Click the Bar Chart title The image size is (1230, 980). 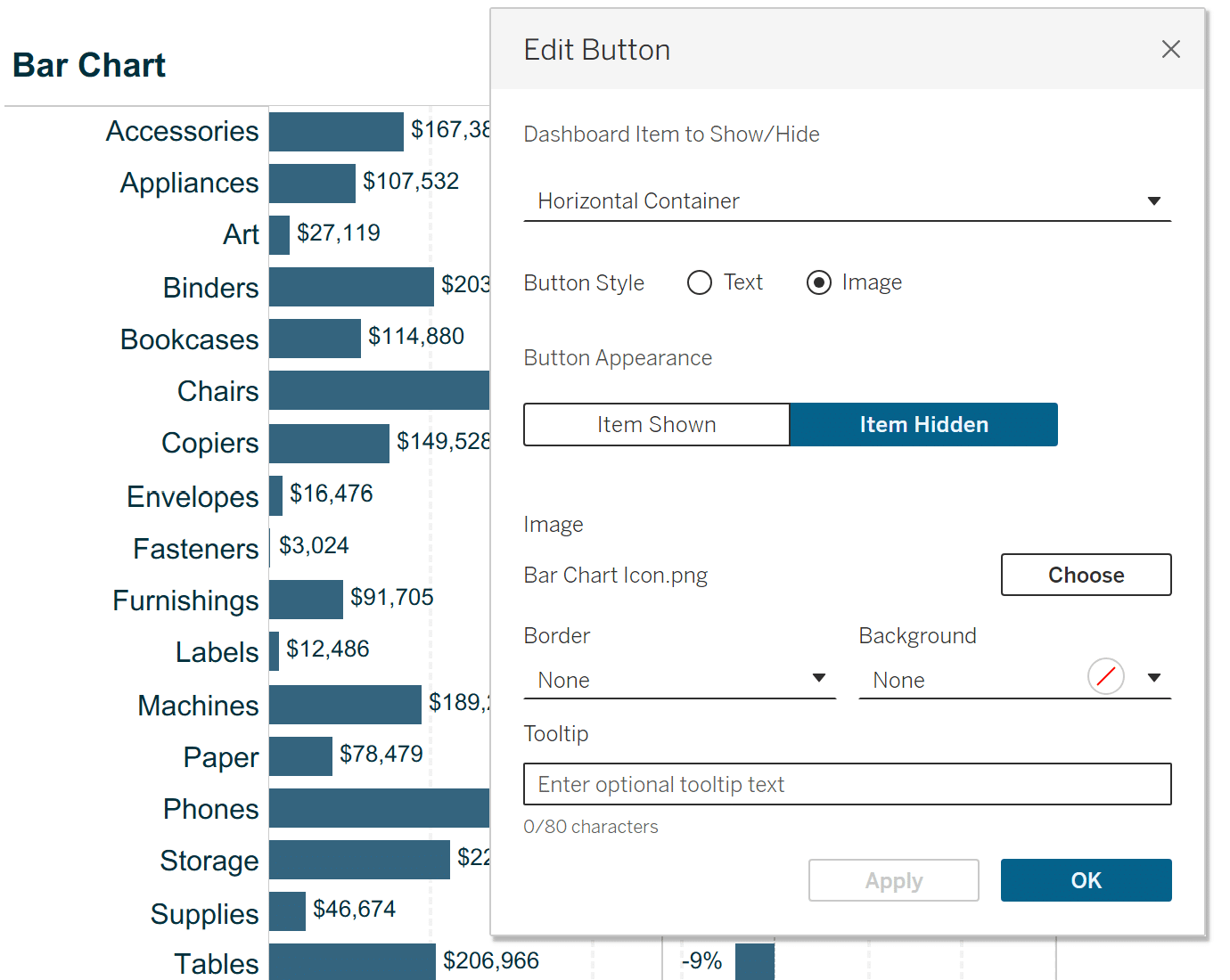pyautogui.click(x=89, y=65)
